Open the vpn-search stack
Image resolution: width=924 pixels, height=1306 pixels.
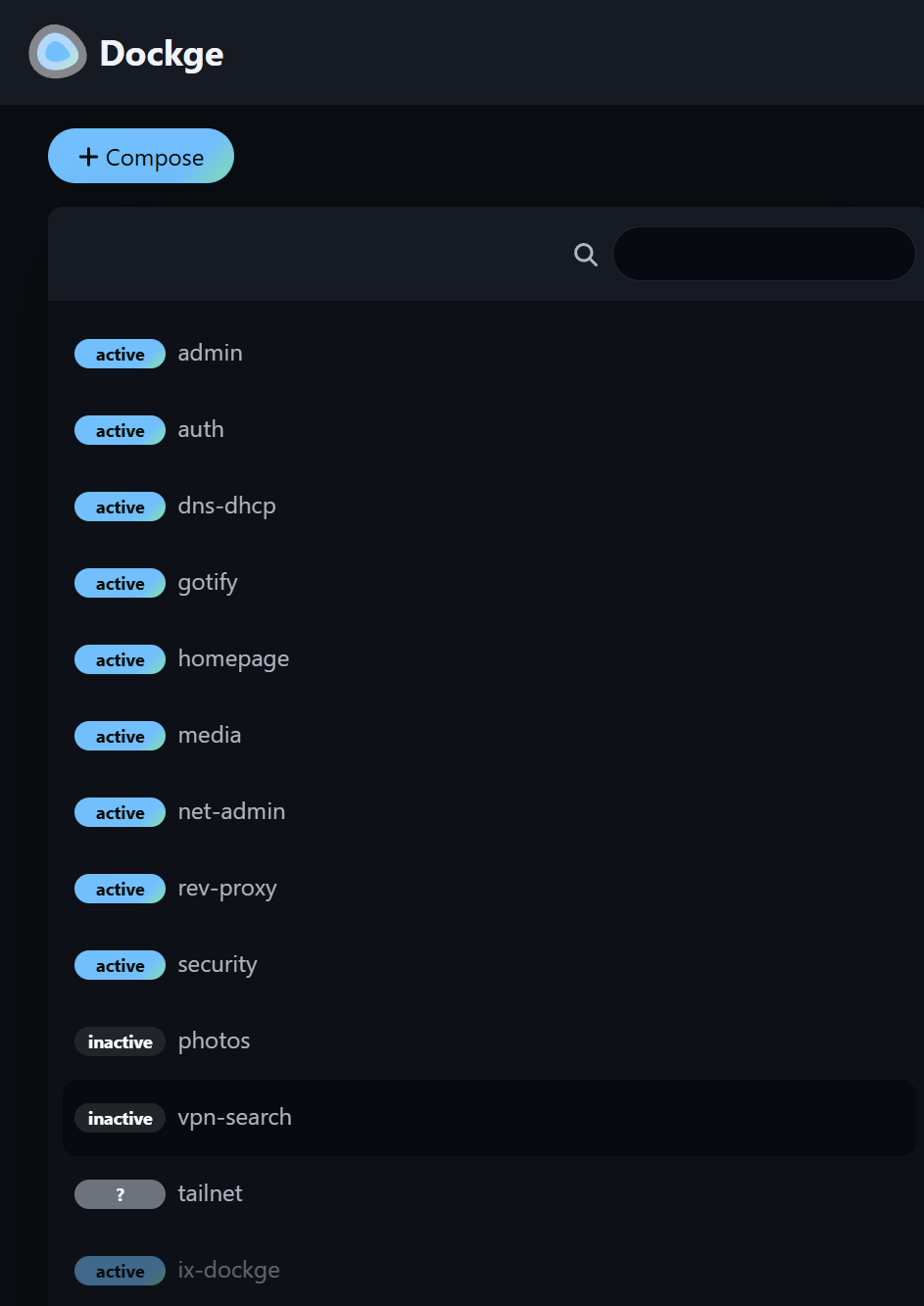pyautogui.click(x=235, y=1118)
